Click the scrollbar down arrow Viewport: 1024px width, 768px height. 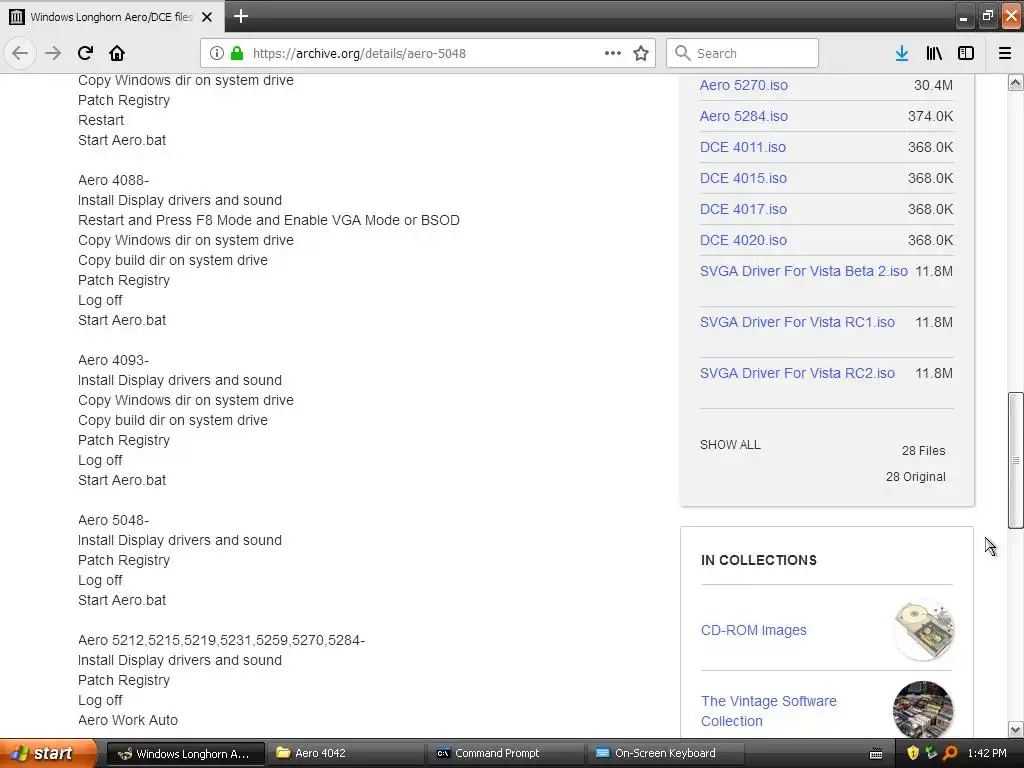(1015, 729)
